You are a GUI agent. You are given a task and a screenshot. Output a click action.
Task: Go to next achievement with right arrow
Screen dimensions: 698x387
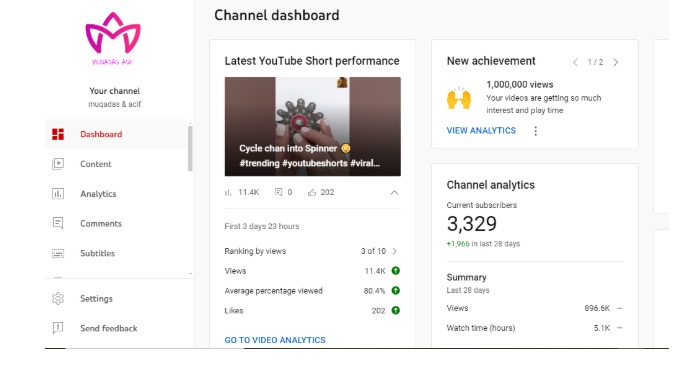click(x=616, y=62)
